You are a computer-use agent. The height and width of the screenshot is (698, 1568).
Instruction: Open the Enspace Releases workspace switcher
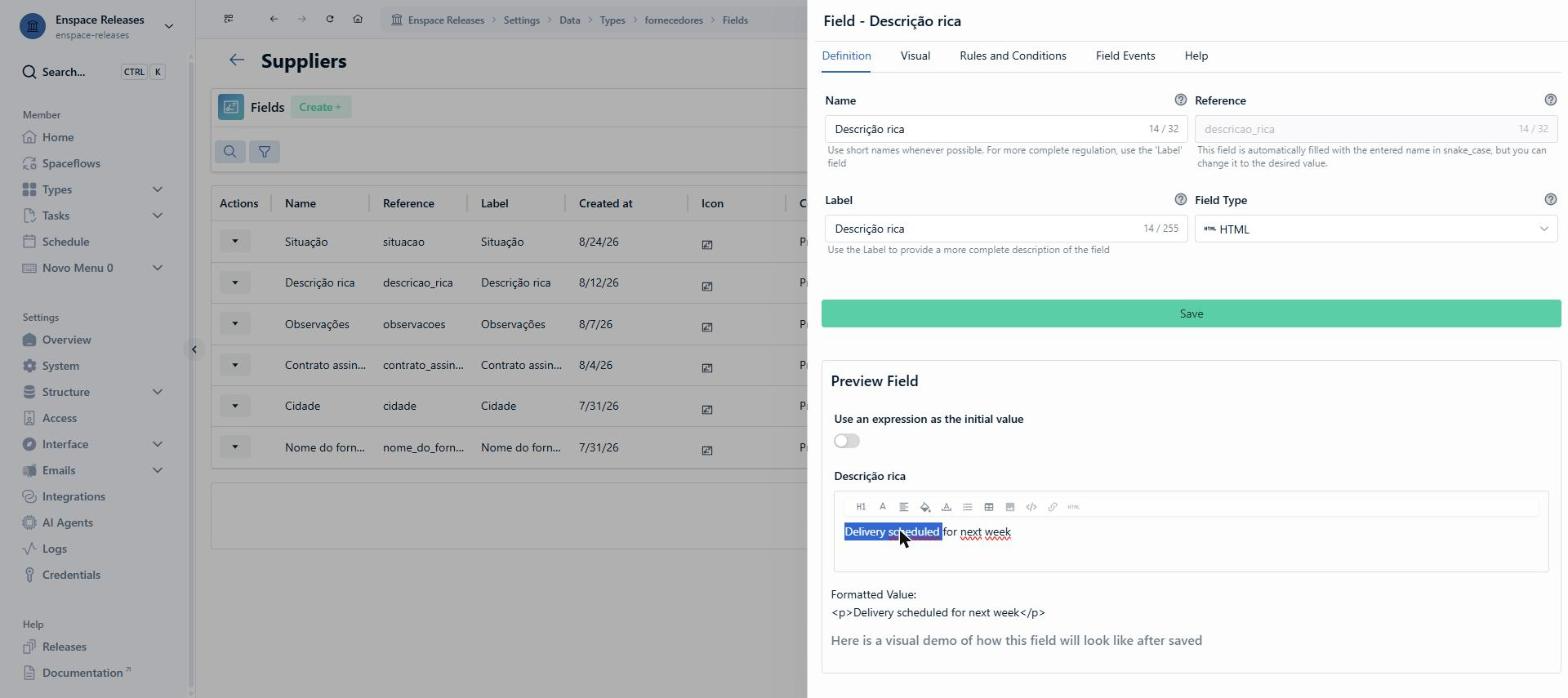point(97,26)
